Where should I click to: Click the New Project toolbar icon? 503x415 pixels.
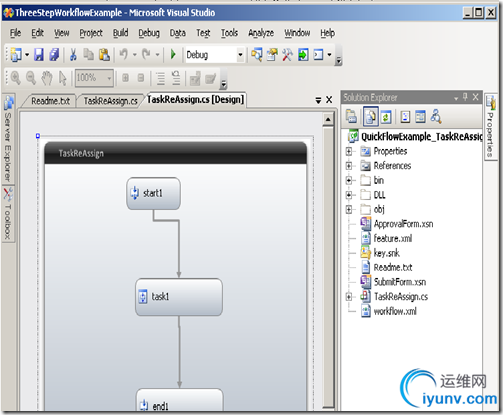(x=16, y=55)
